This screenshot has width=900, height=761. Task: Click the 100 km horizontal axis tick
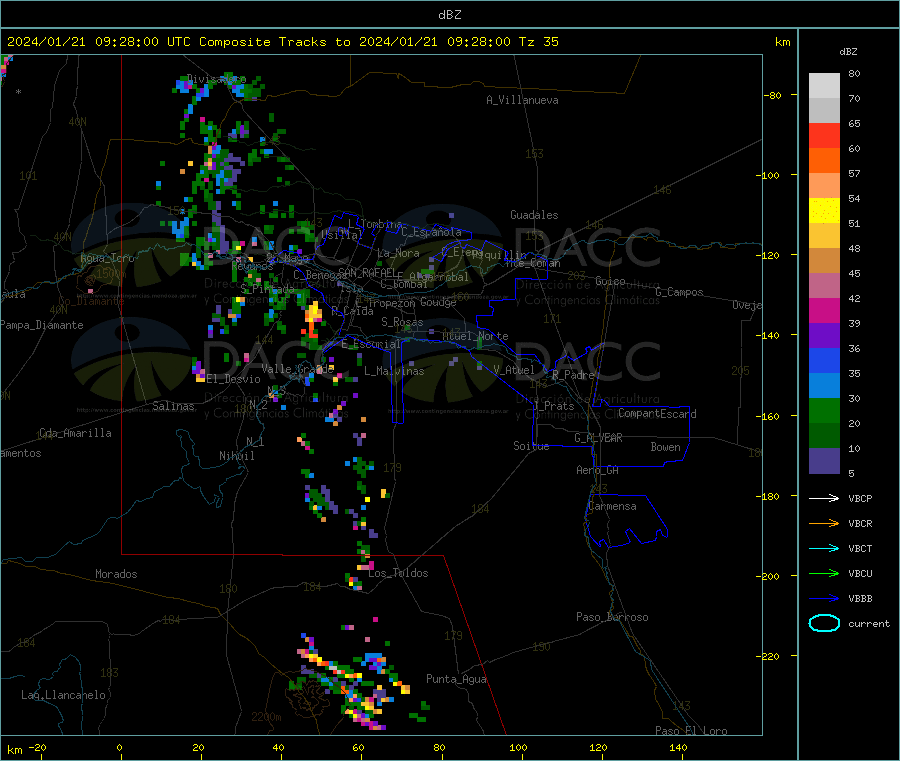coord(518,747)
